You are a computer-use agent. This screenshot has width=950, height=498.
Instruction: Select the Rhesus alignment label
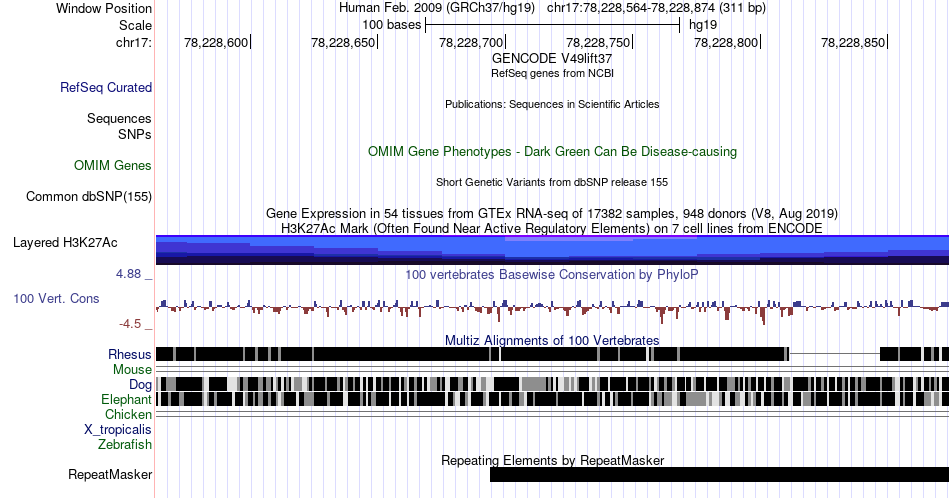coord(130,354)
